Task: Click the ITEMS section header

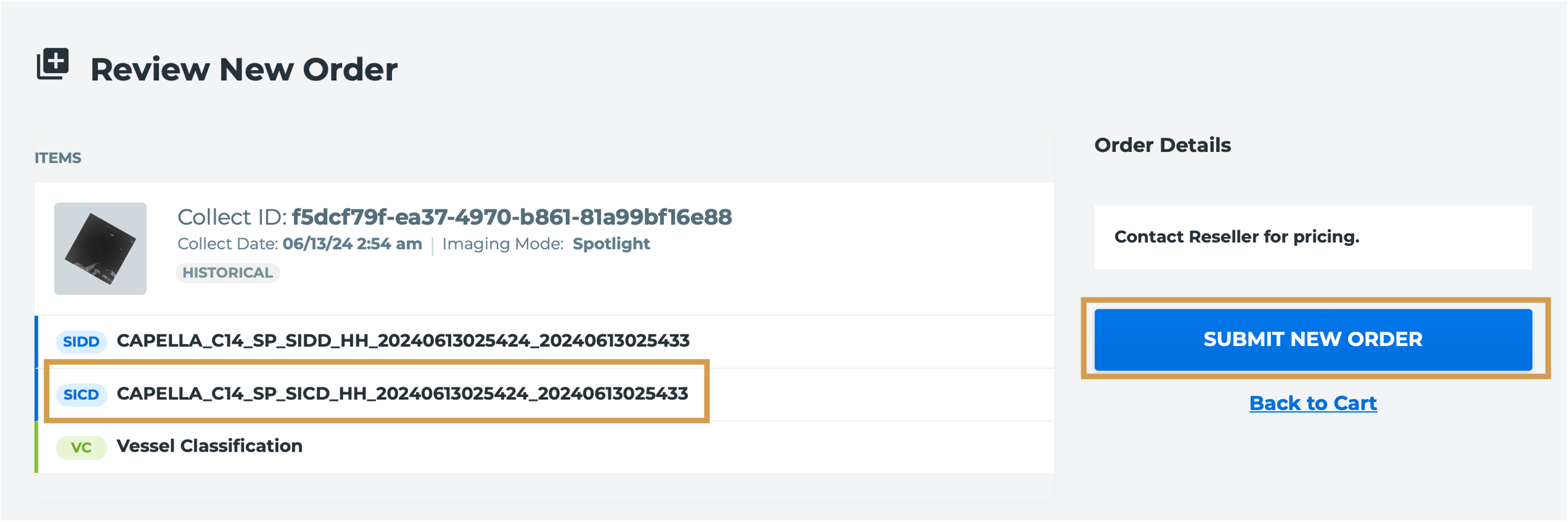Action: (x=58, y=158)
